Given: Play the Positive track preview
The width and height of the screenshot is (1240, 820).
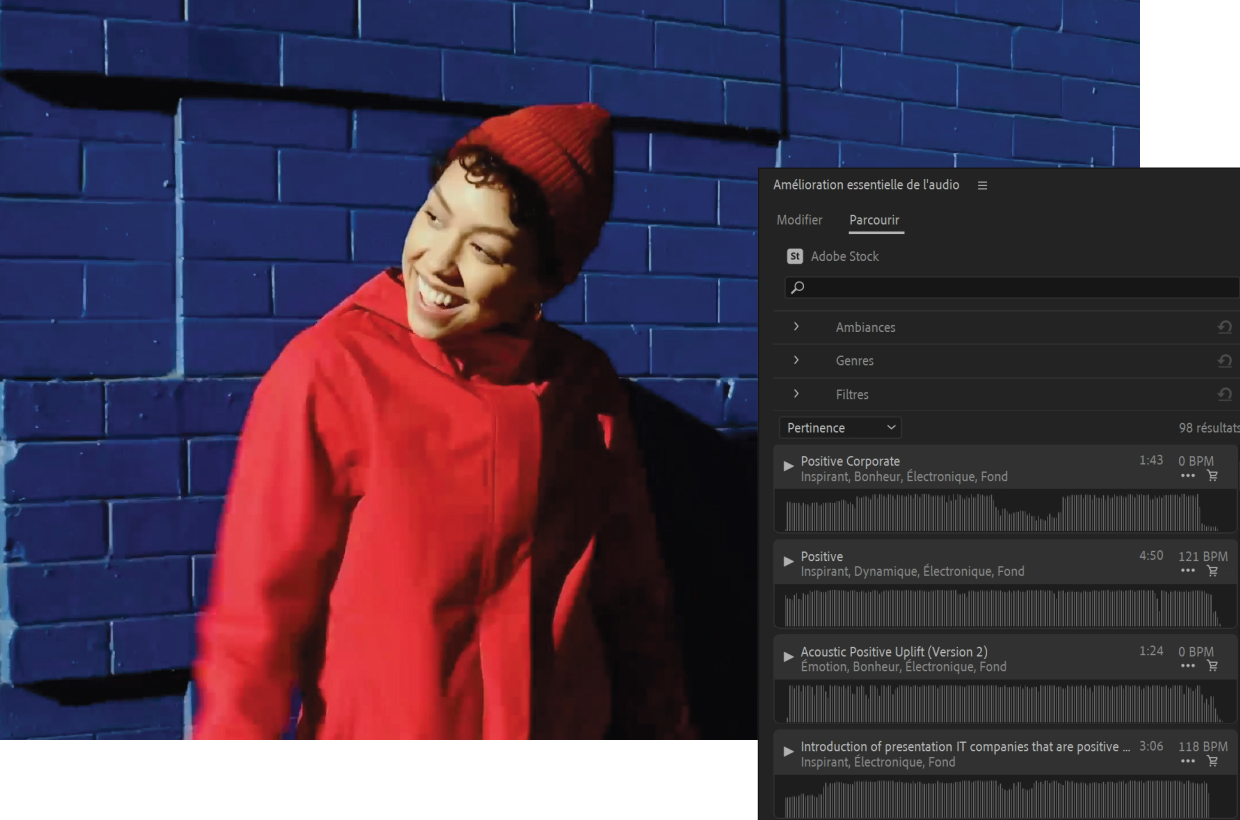Looking at the screenshot, I should 788,561.
